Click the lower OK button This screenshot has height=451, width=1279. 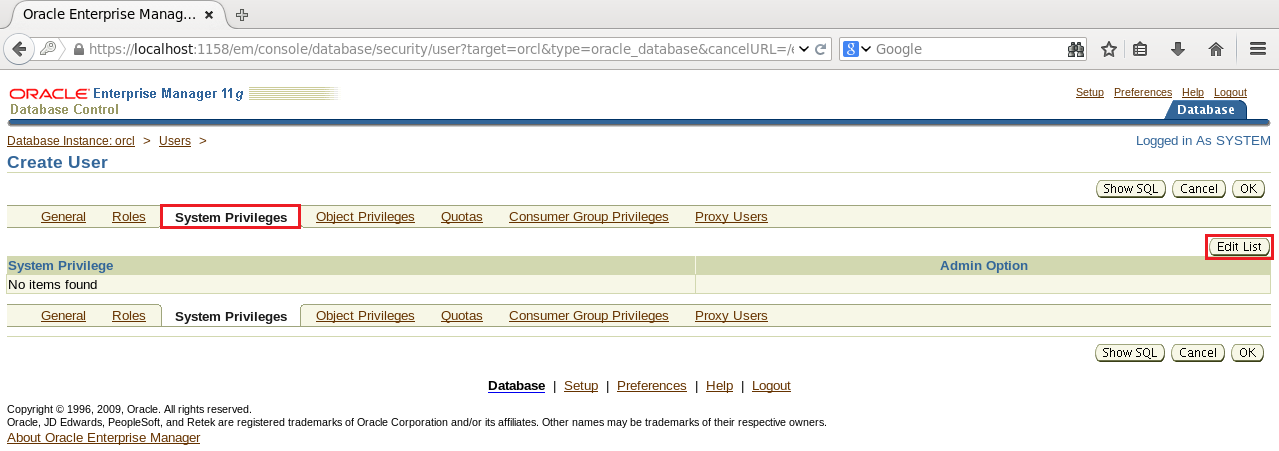coord(1247,352)
